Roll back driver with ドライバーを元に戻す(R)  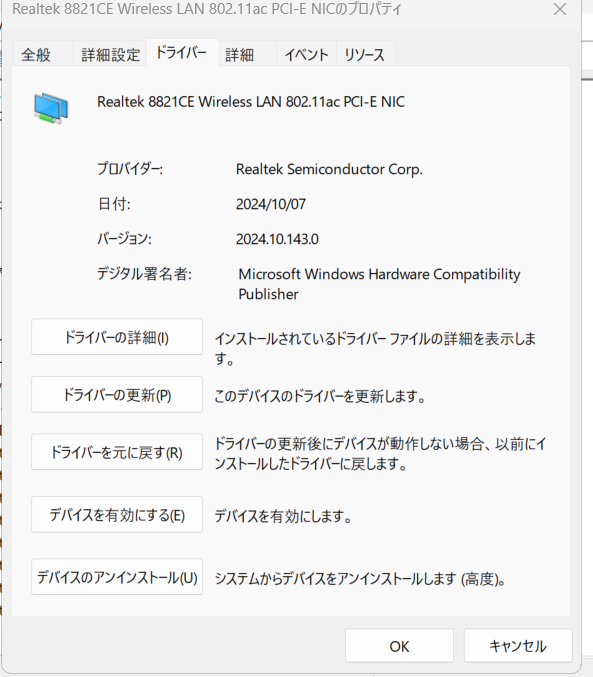(x=117, y=452)
